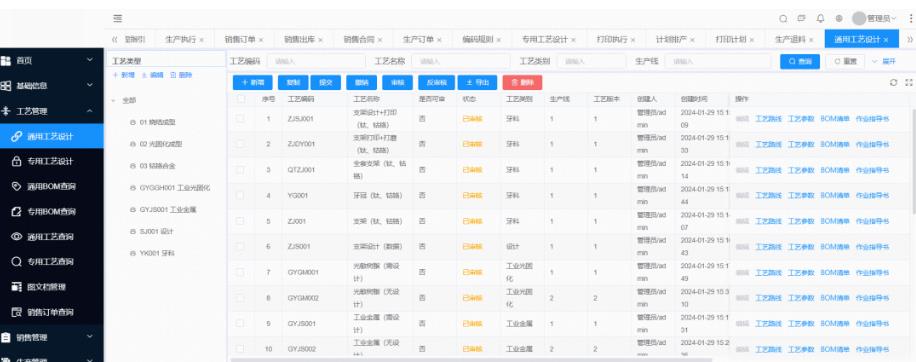Image resolution: width=916 pixels, height=362 pixels.
Task: Click the horizontal scrollbar below the table
Action: (471, 360)
